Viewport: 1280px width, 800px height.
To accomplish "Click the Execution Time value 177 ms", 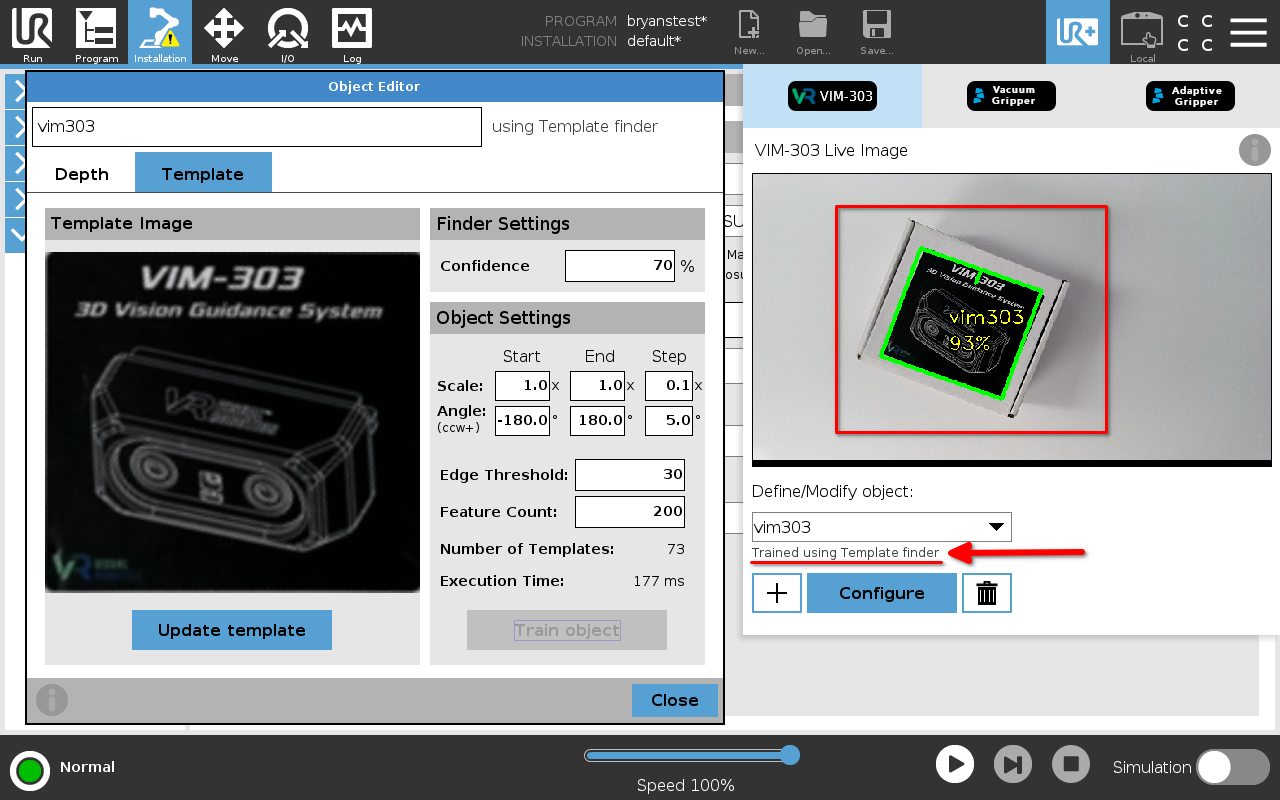I will (x=659, y=581).
